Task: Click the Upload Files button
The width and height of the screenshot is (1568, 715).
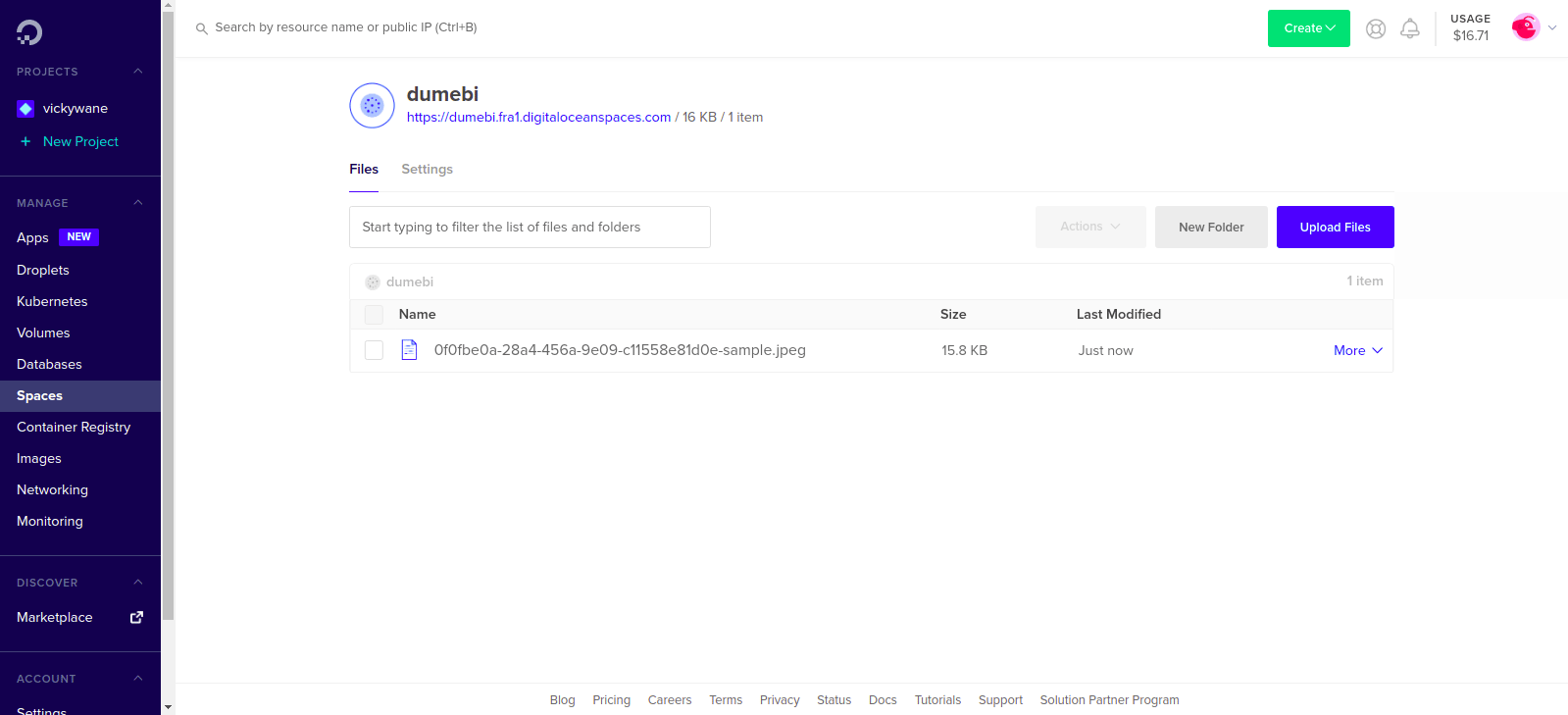Action: (x=1335, y=227)
